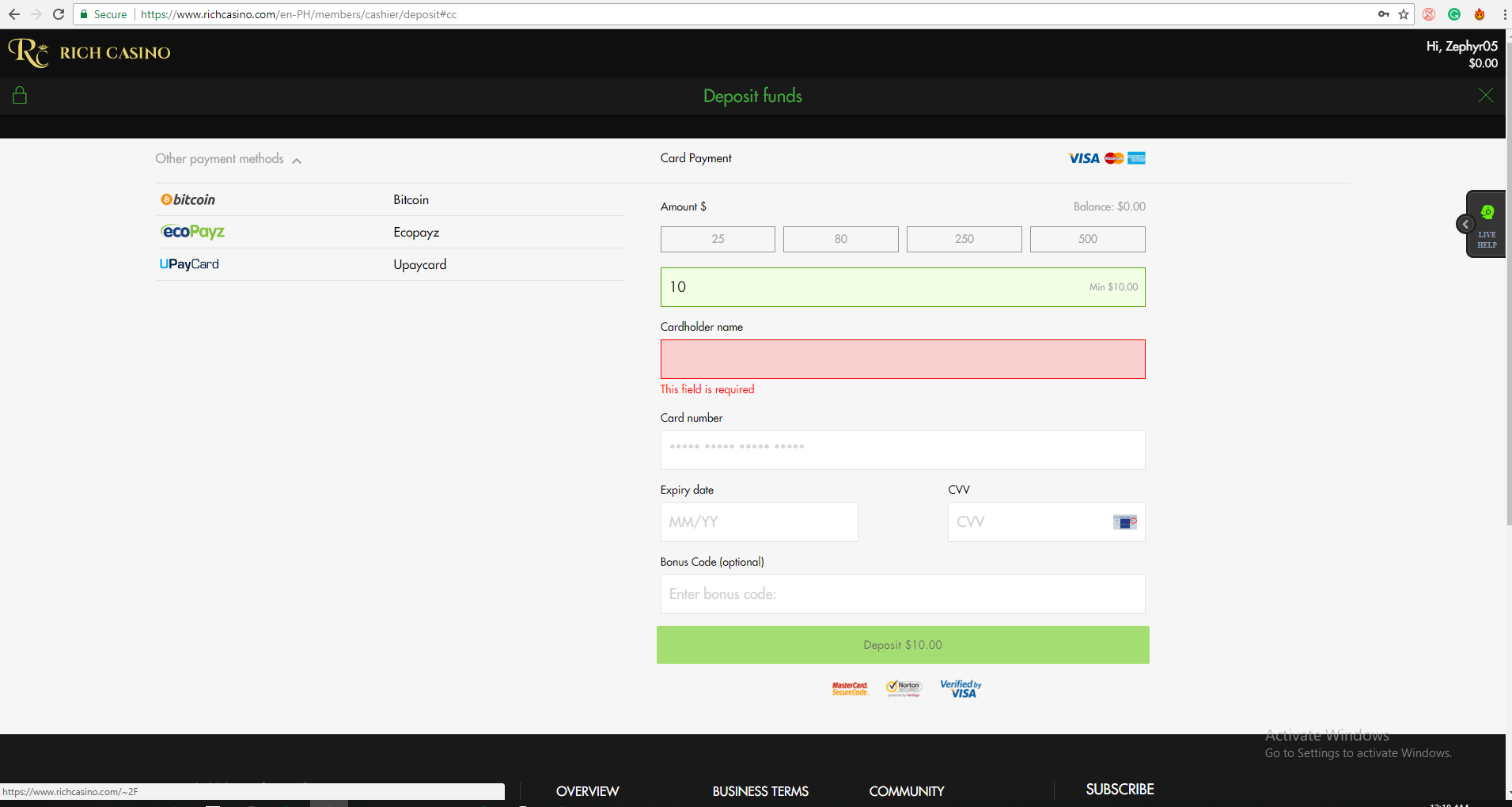Choose Upaycard text entry
Screen dimensions: 1512x807
[420, 264]
